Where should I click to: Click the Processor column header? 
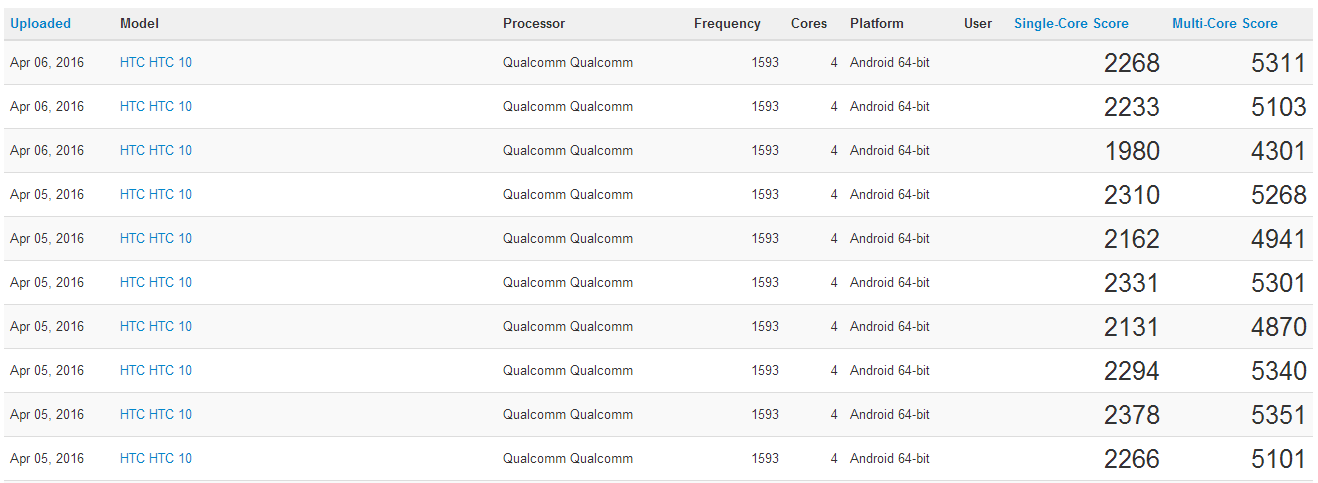(534, 23)
